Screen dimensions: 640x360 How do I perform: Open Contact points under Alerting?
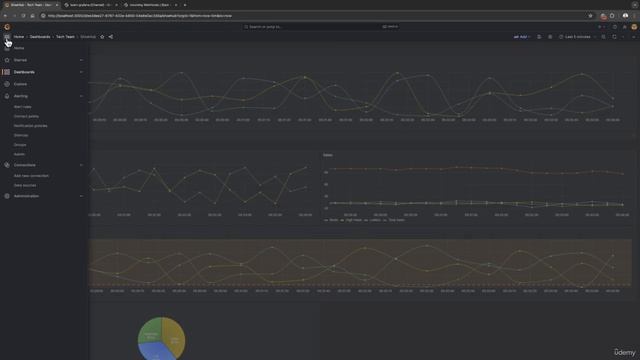pyautogui.click(x=26, y=116)
